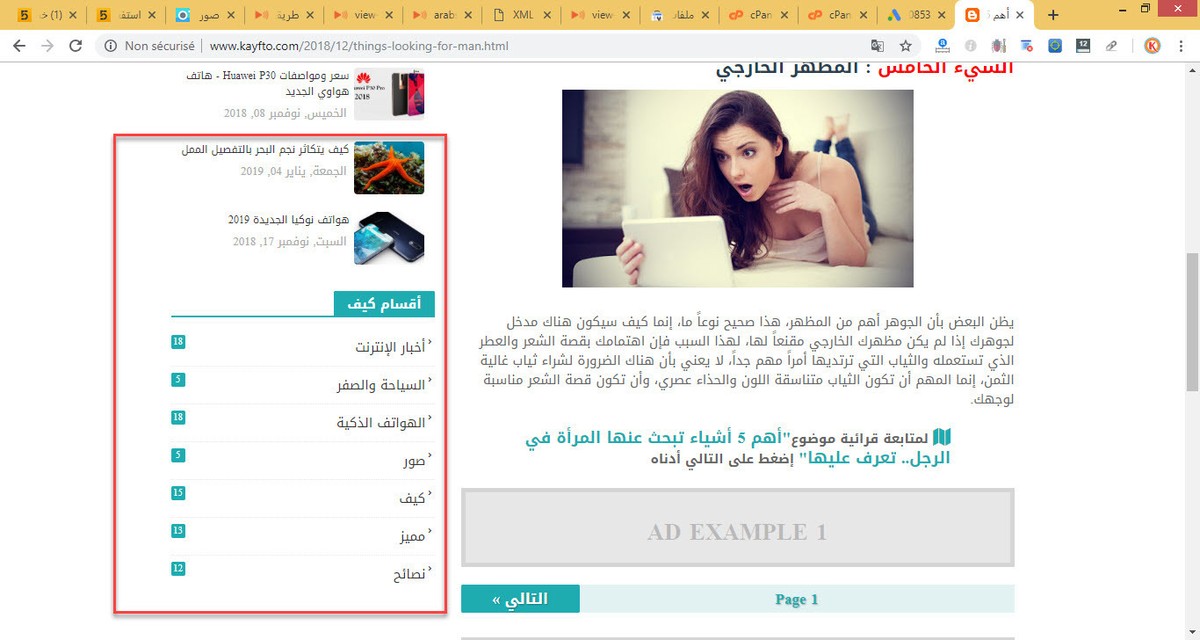Click the أقسام كيف section header
Screen dimensions: 1200x640
point(384,304)
